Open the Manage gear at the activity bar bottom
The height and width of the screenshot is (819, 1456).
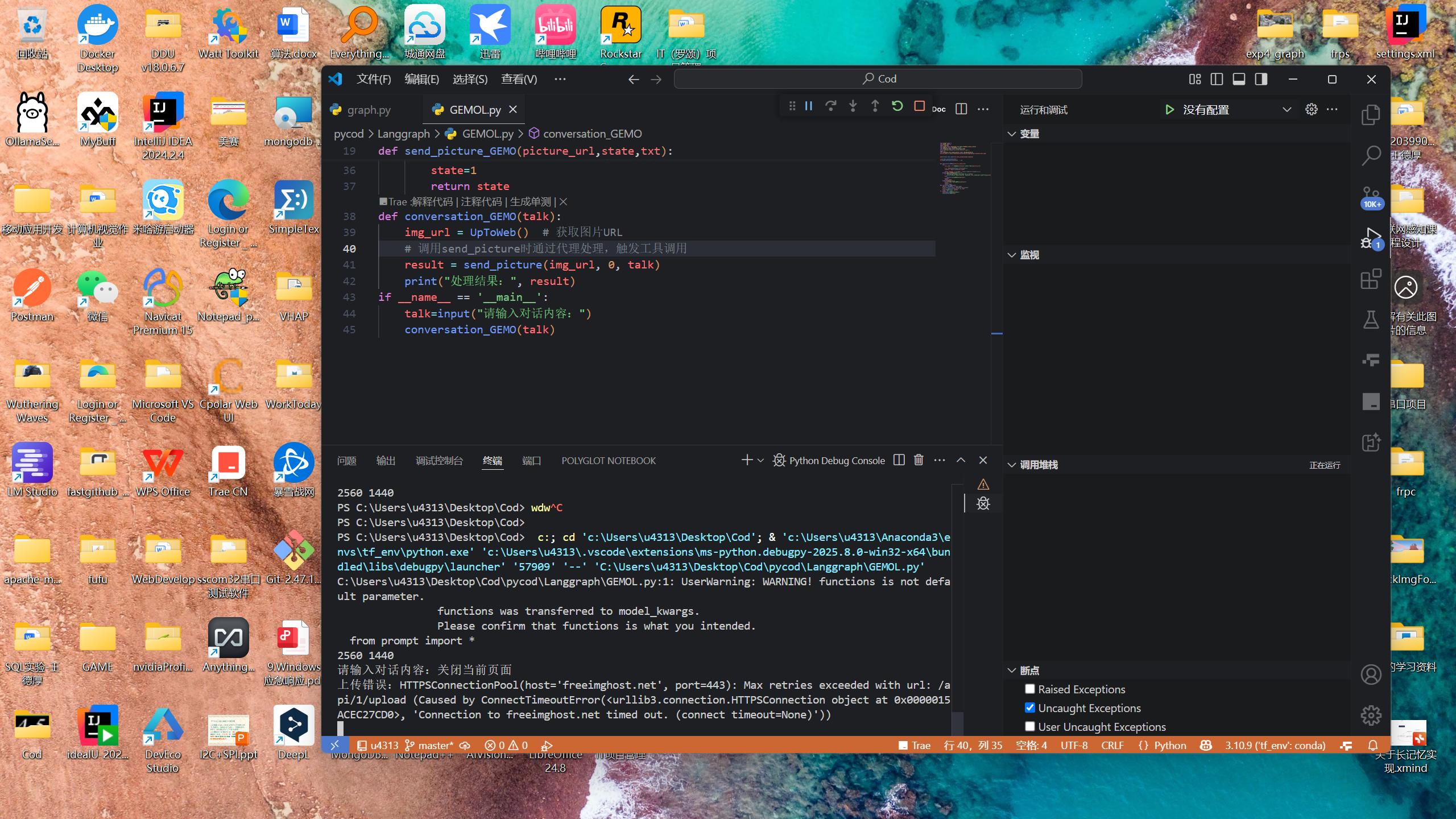click(x=1371, y=715)
